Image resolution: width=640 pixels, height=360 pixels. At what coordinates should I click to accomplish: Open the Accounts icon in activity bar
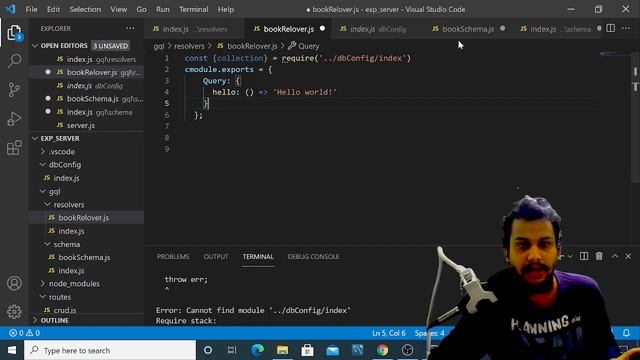(14, 283)
